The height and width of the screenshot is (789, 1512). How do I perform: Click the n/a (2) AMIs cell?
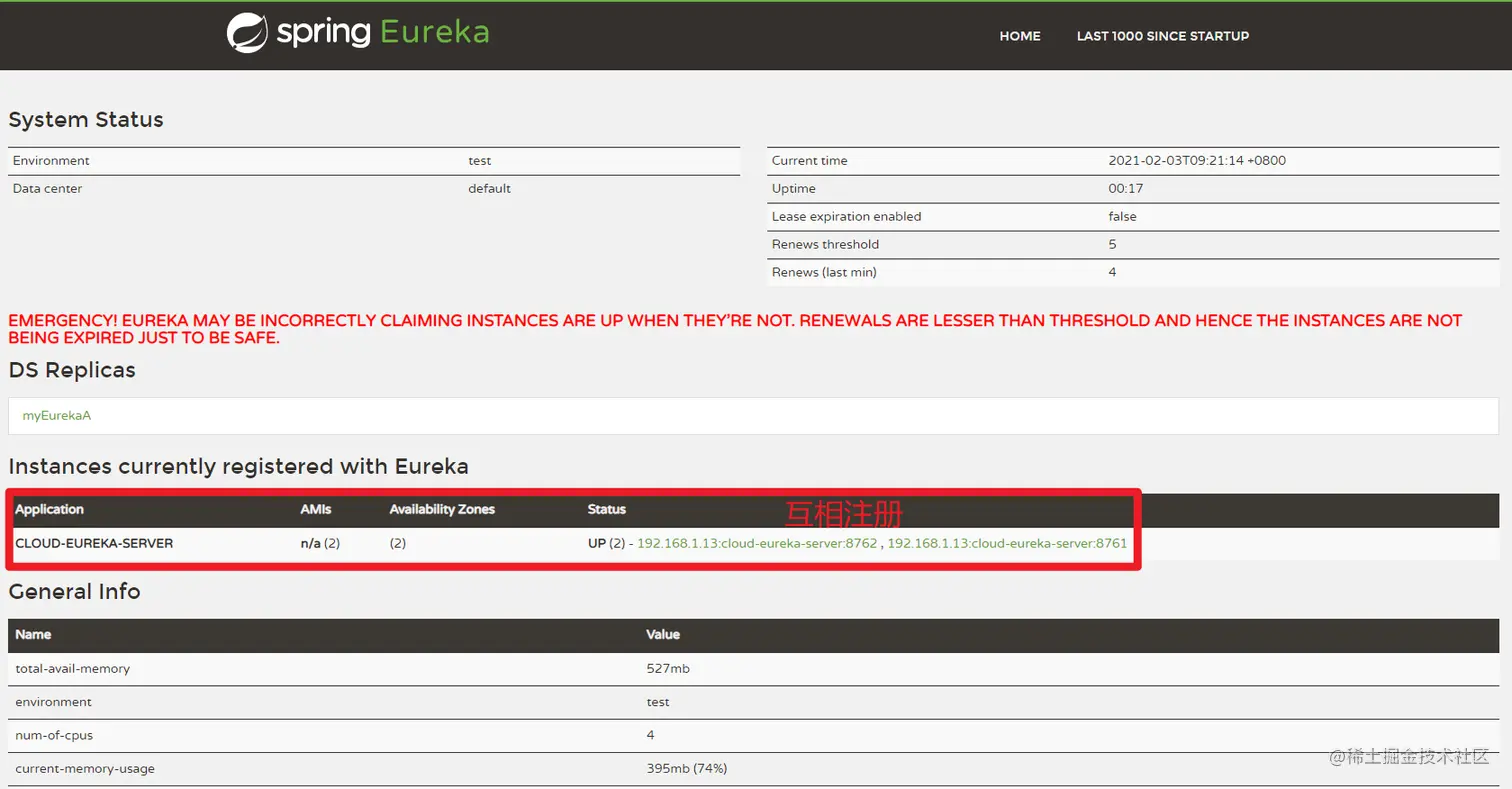tap(320, 543)
